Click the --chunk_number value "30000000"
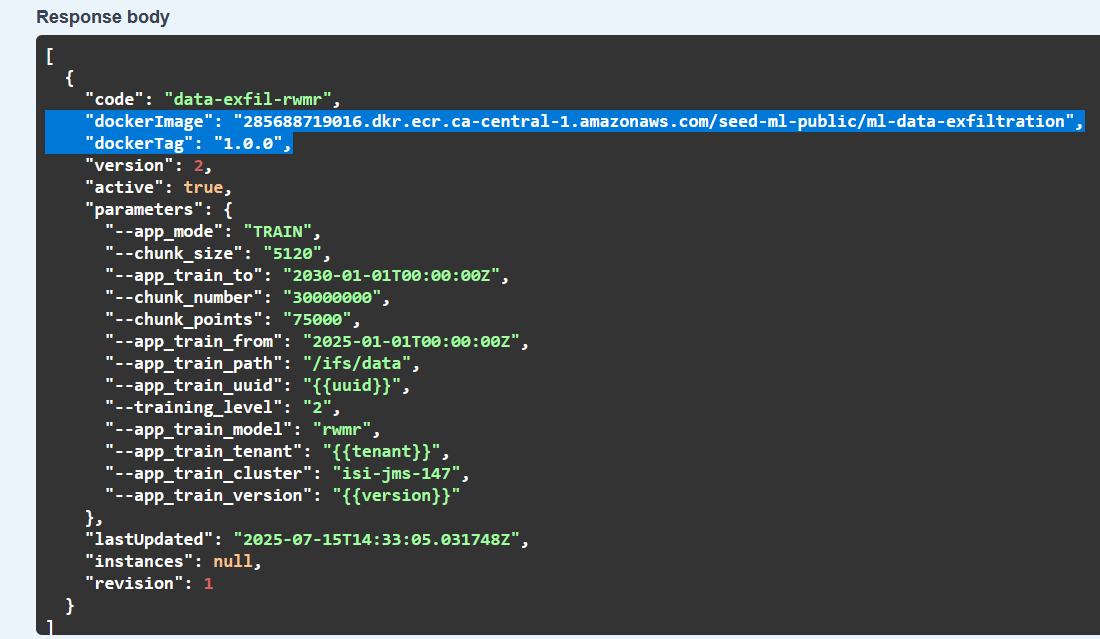Viewport: 1100px width, 639px height. pyautogui.click(x=332, y=297)
